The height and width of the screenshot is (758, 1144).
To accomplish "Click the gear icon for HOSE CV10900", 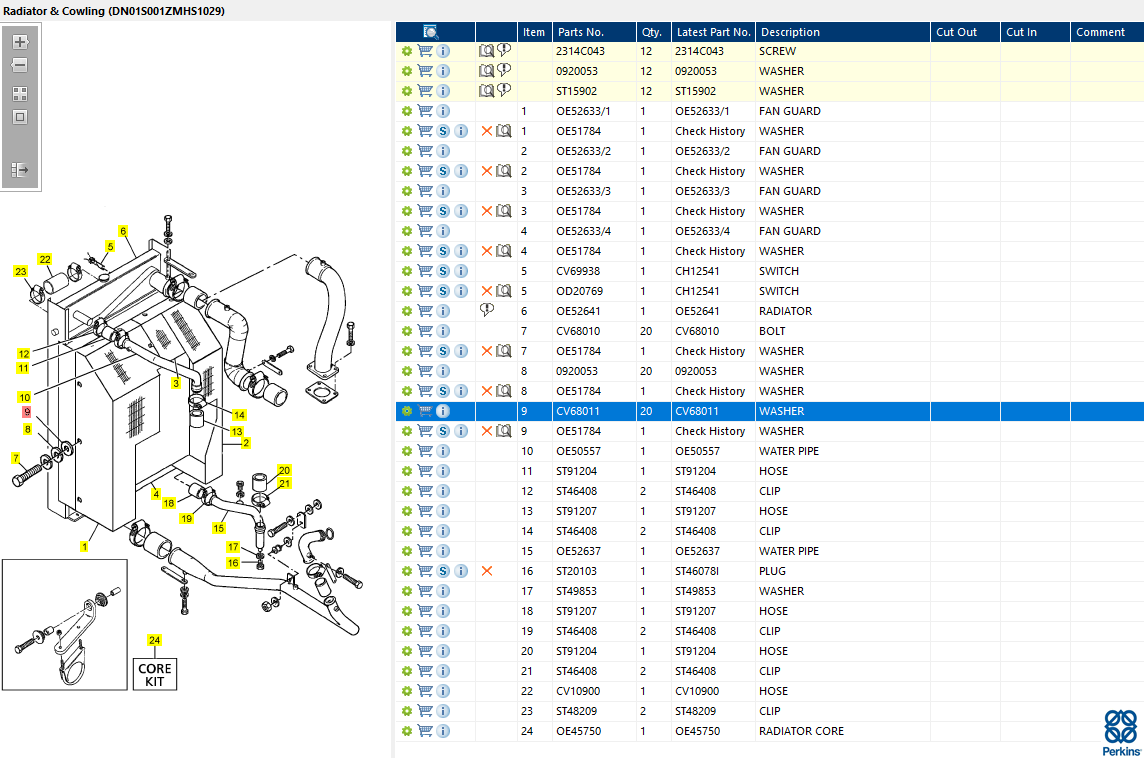I will [x=406, y=692].
